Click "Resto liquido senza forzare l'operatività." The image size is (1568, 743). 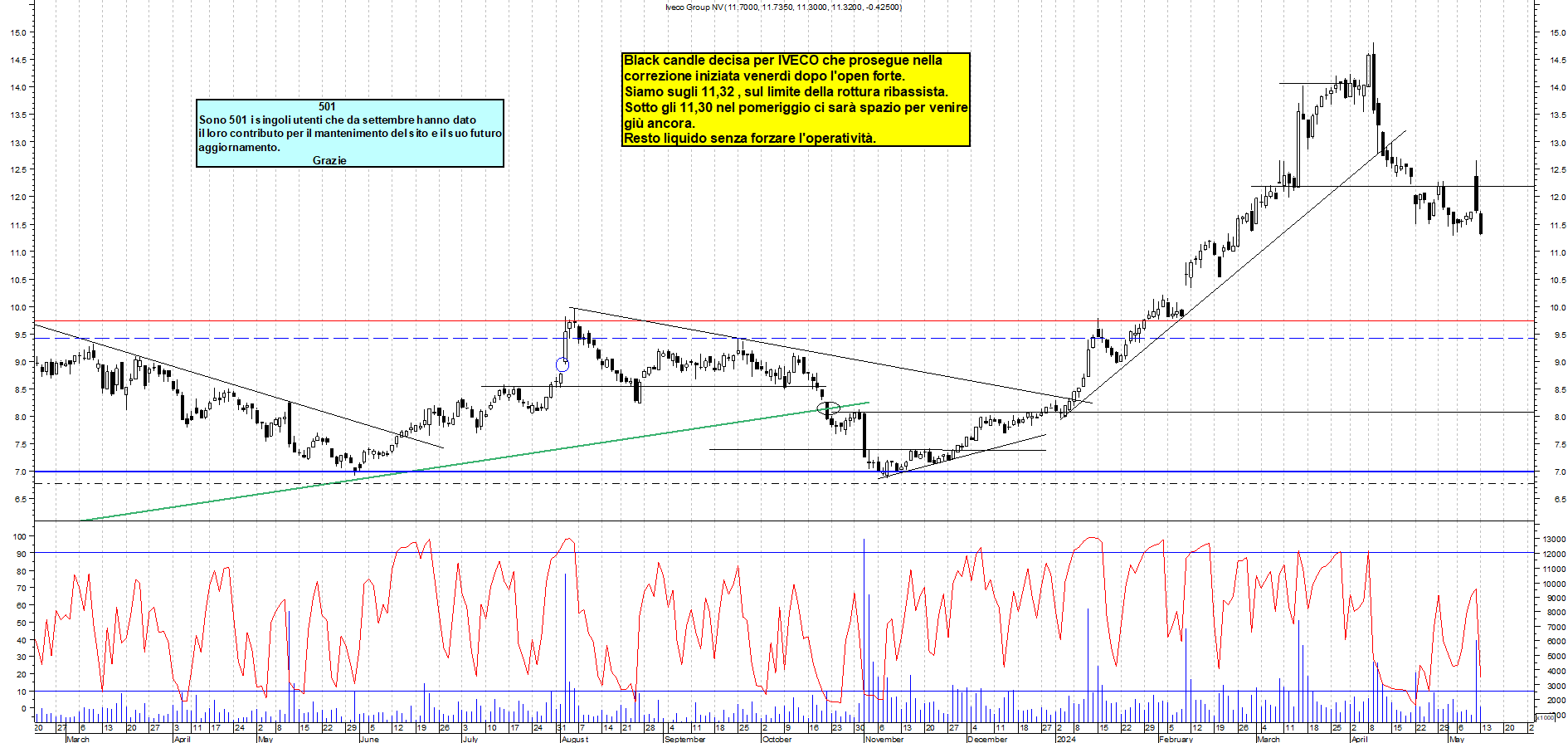(x=749, y=139)
